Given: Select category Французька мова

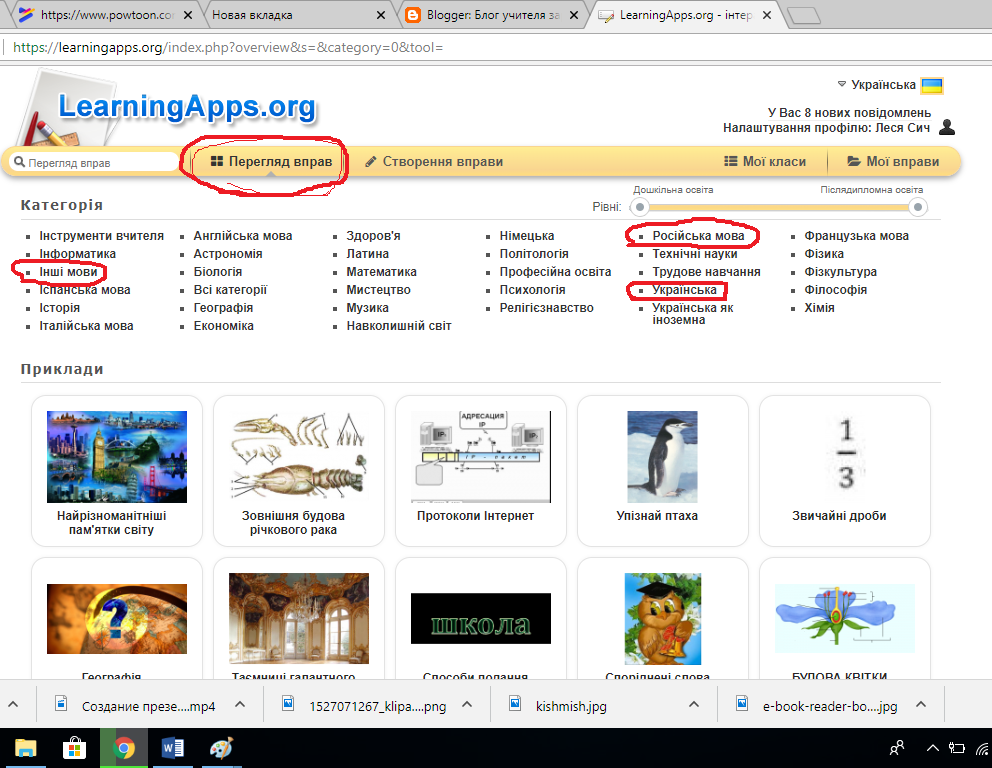Looking at the screenshot, I should point(857,236).
